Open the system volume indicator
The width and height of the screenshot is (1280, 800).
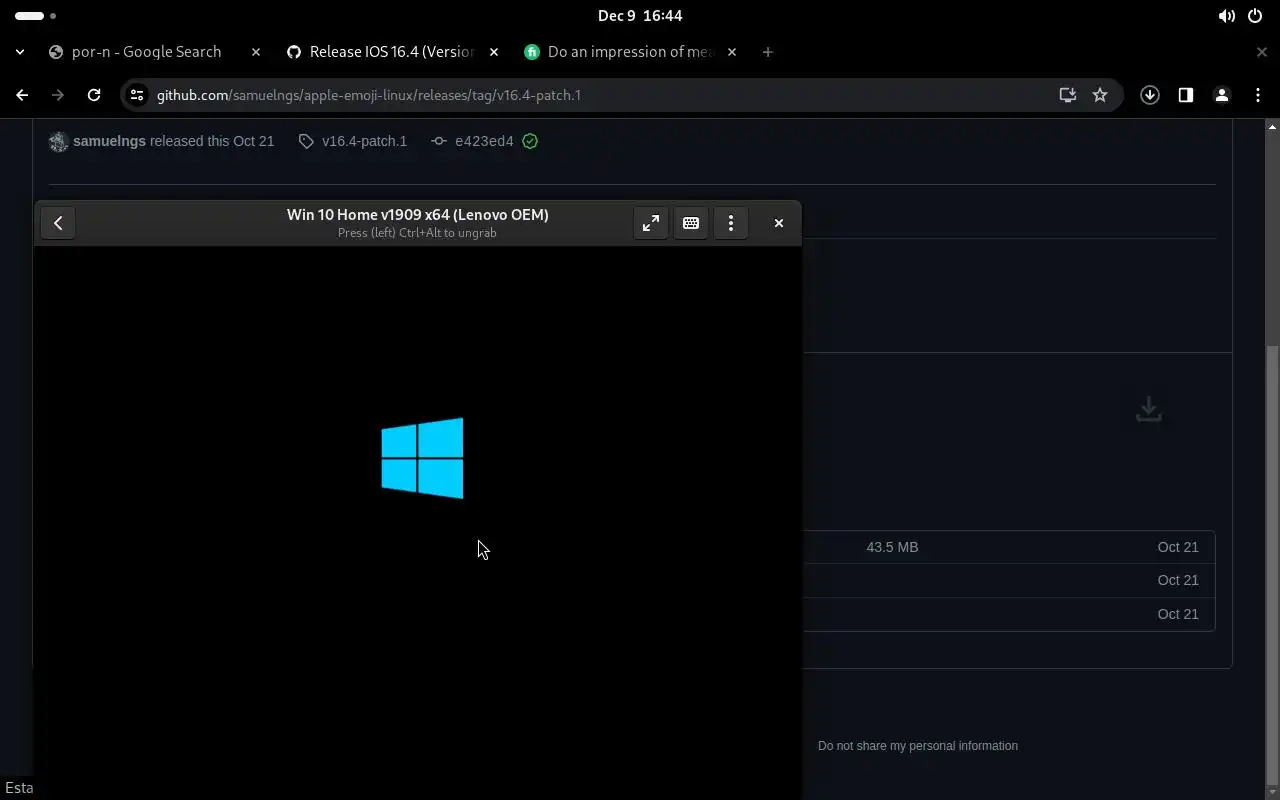(x=1227, y=16)
